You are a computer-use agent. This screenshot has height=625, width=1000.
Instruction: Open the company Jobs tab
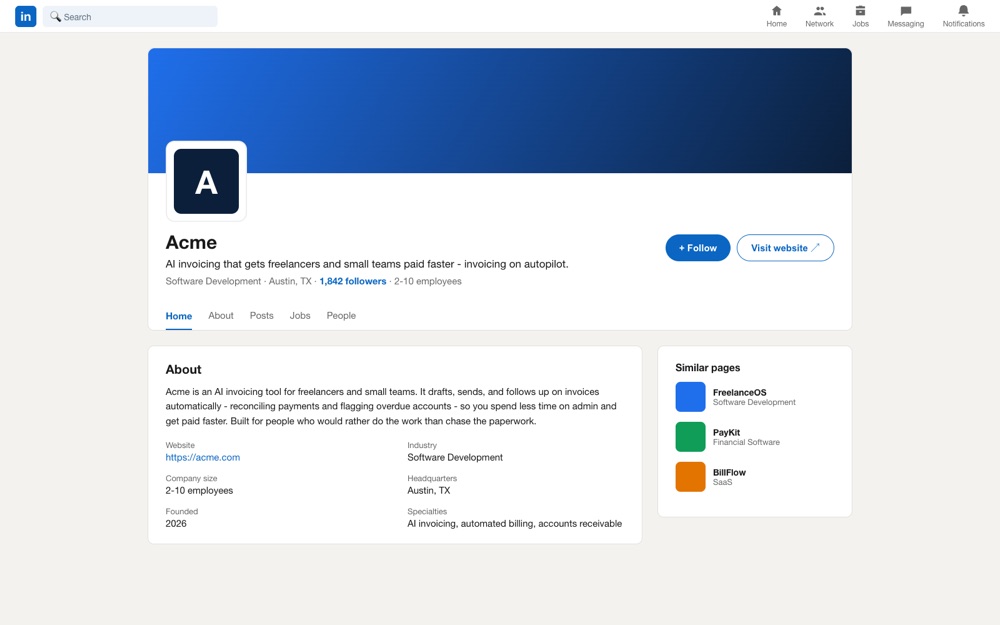click(x=300, y=316)
